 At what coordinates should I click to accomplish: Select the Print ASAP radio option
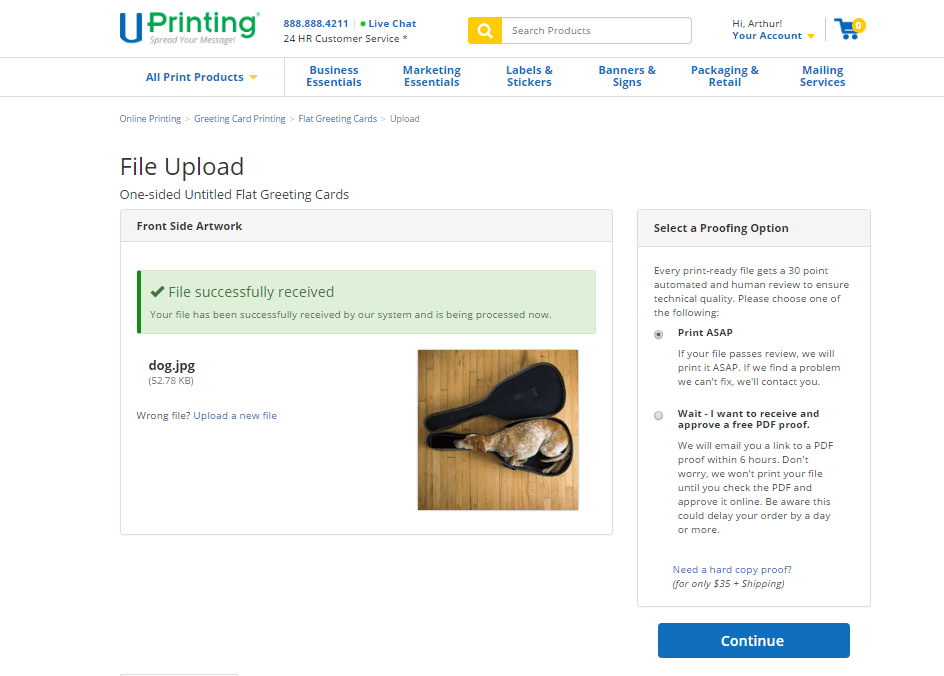coord(658,334)
